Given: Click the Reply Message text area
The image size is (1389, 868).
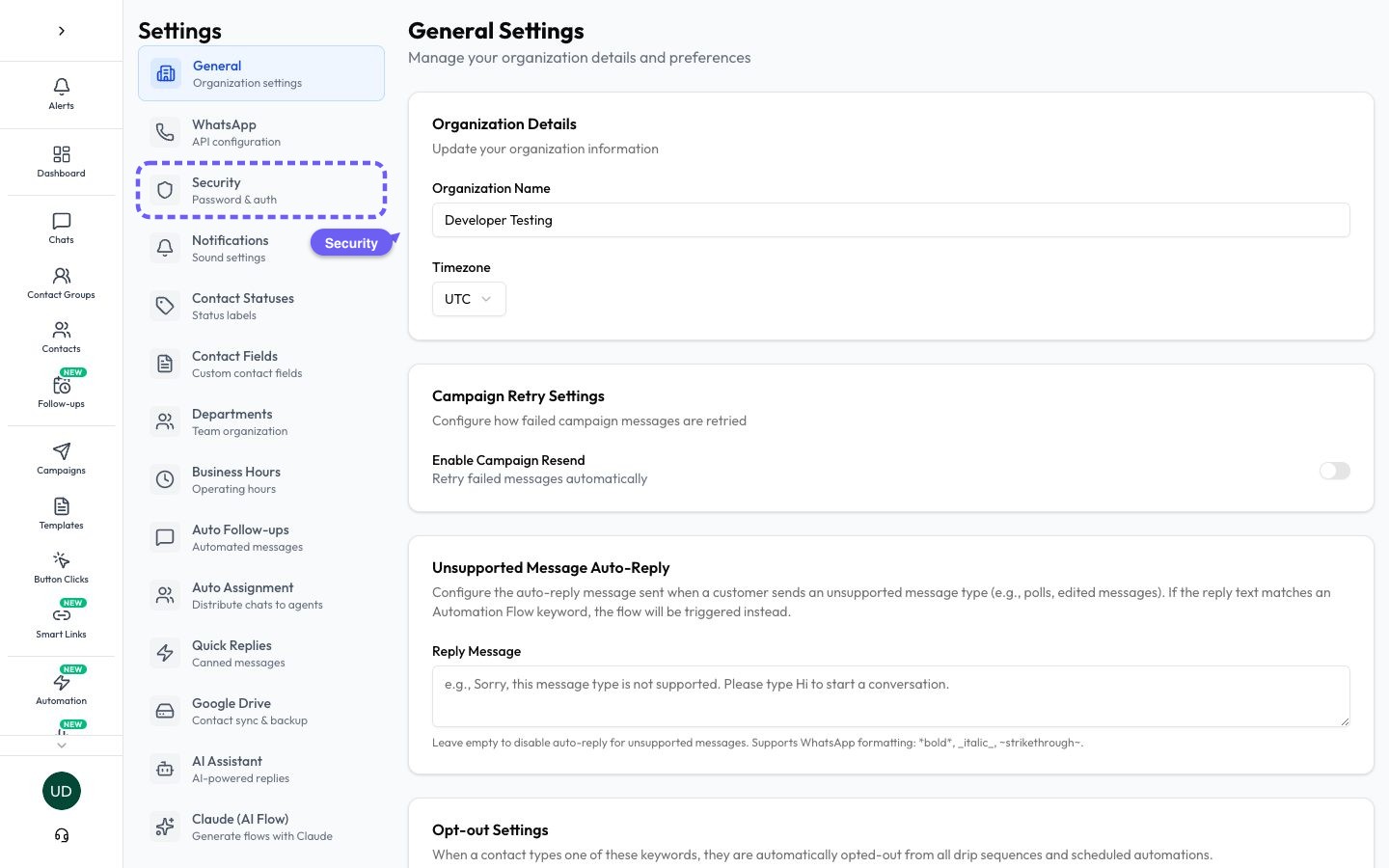Looking at the screenshot, I should click(x=891, y=696).
